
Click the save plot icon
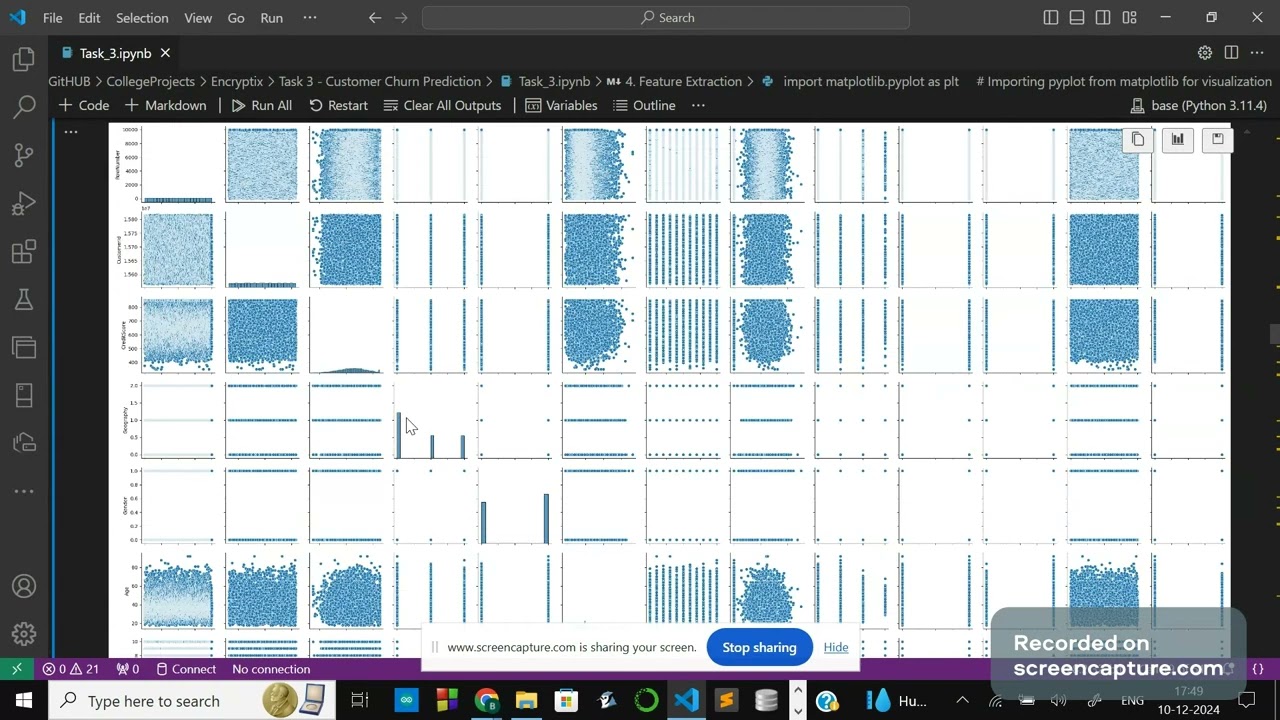coord(1218,140)
